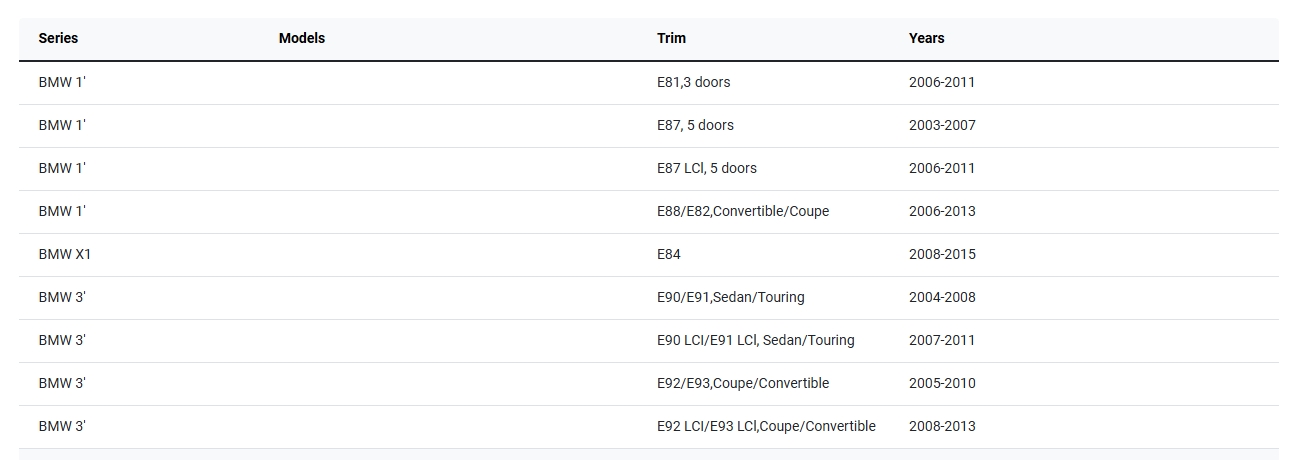Select the Trim column header
1298x460 pixels.
tap(671, 38)
